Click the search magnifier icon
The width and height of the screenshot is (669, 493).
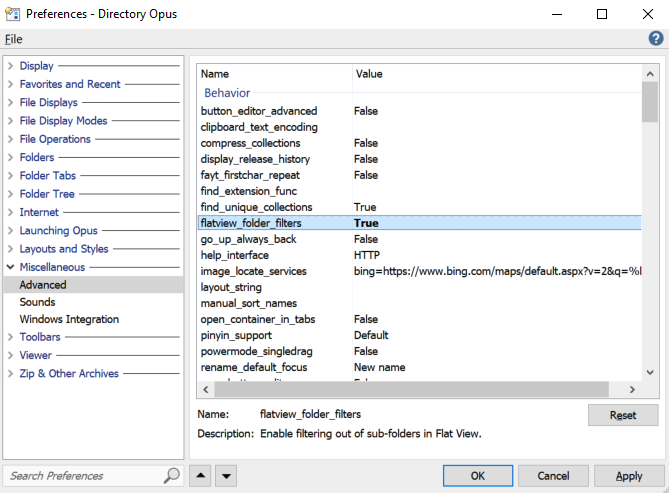172,475
